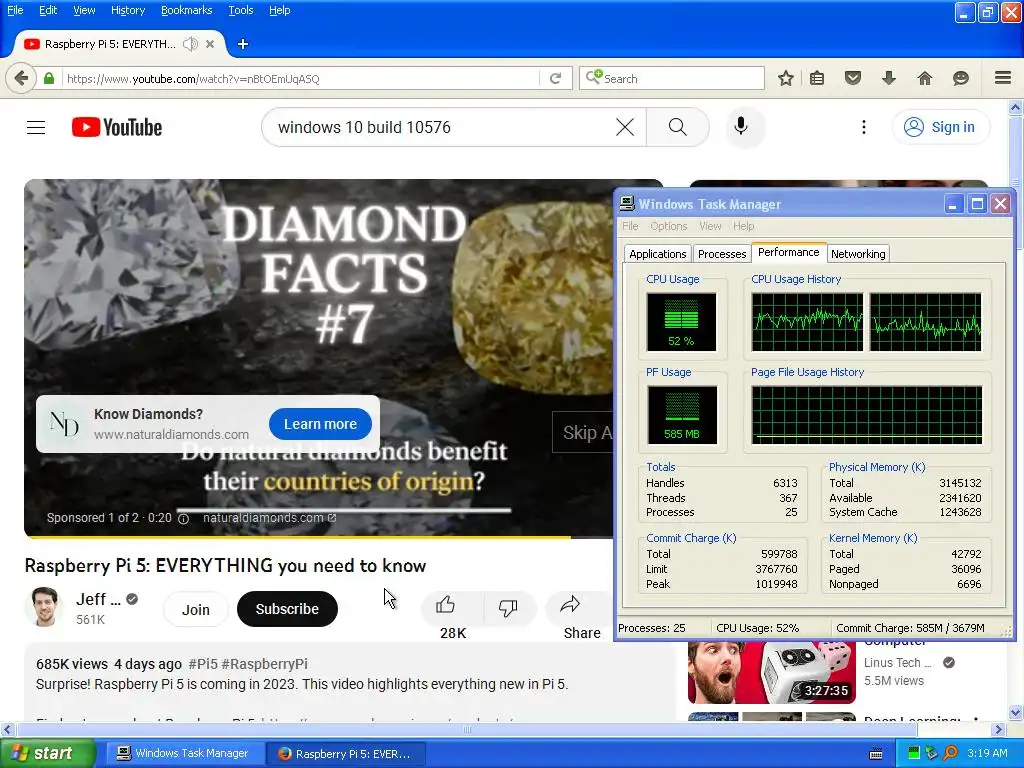
Task: Open the Windows start menu
Action: click(x=48, y=753)
